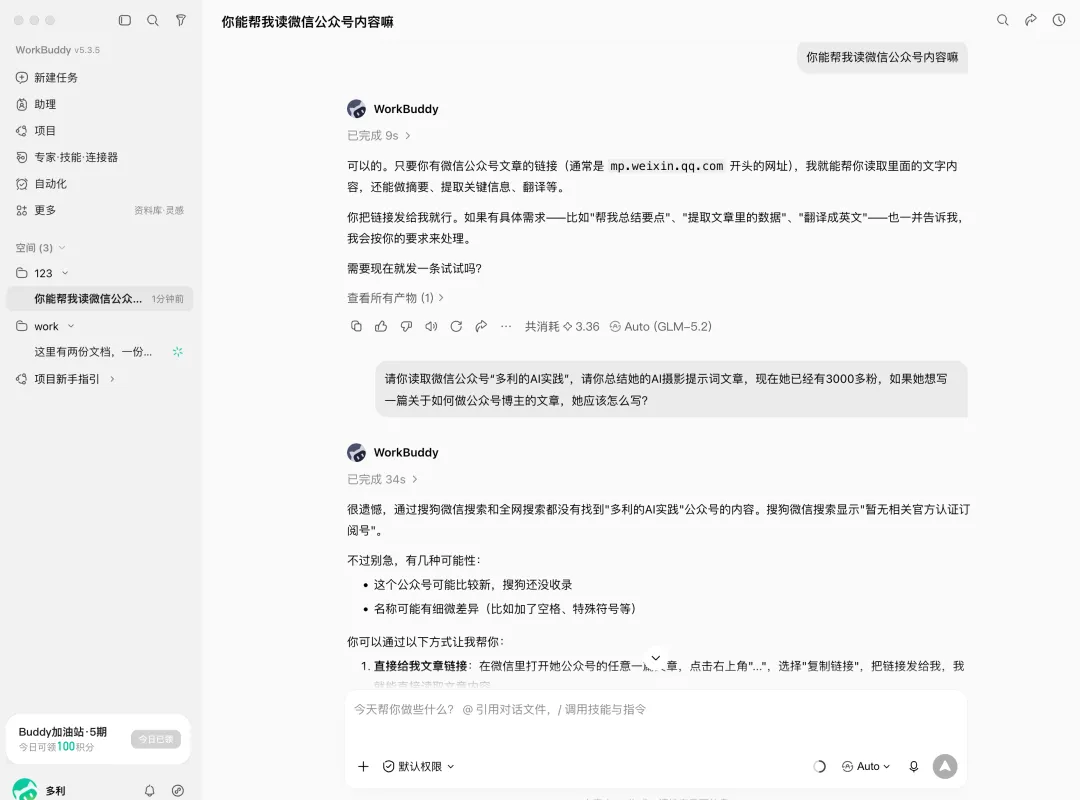This screenshot has width=1080, height=800.
Task: Click 共消耗 3.36 credits text
Action: point(562,327)
